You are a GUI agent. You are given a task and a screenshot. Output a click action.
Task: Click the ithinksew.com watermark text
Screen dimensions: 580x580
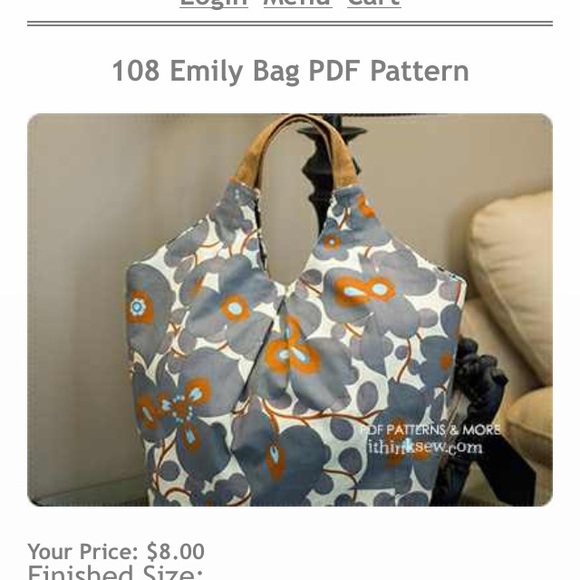[425, 447]
